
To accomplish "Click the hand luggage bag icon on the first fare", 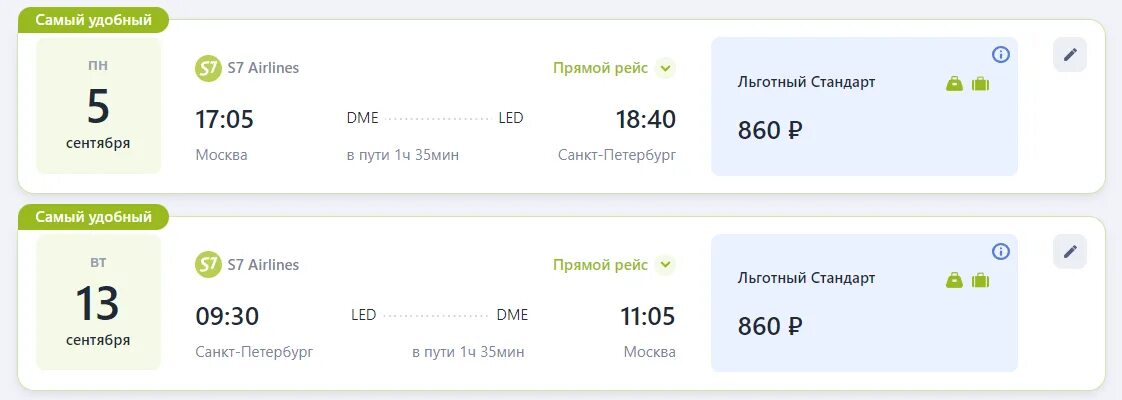I will [955, 84].
